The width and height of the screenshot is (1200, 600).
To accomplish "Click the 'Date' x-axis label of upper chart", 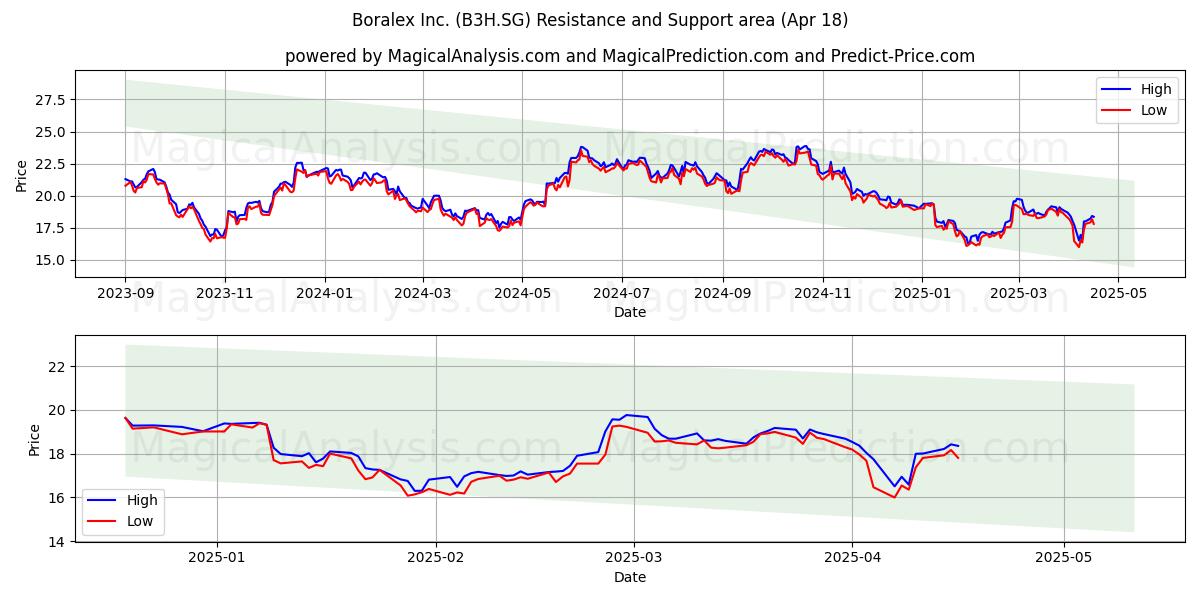I will (x=630, y=312).
